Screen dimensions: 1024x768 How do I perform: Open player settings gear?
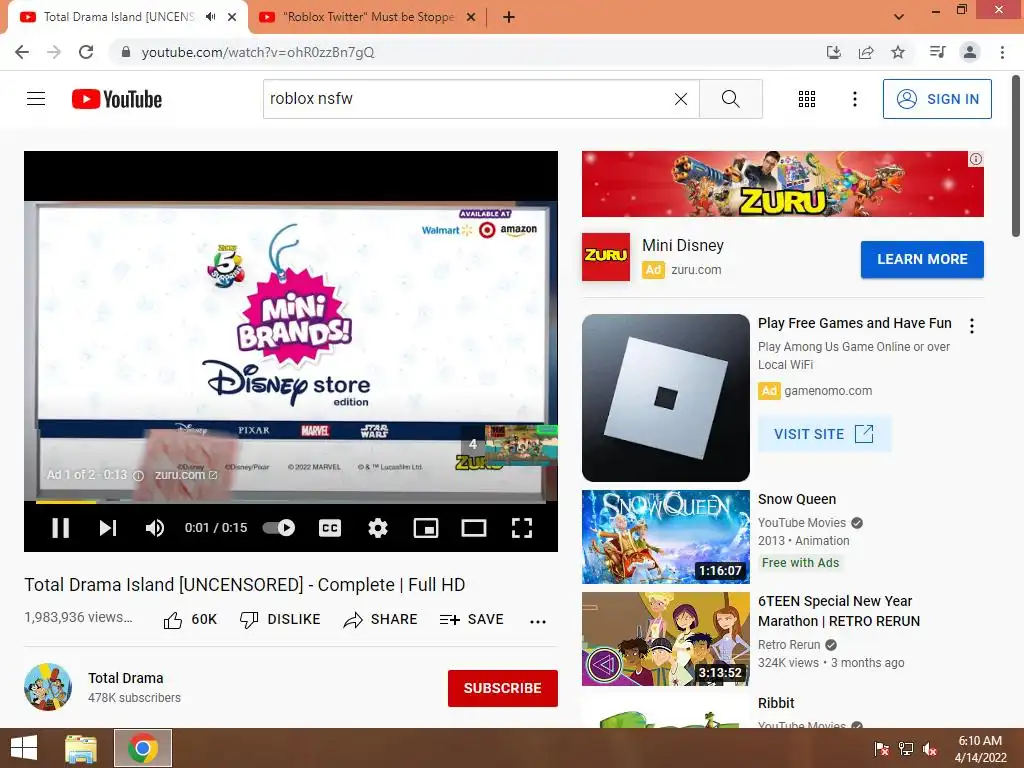tap(377, 528)
